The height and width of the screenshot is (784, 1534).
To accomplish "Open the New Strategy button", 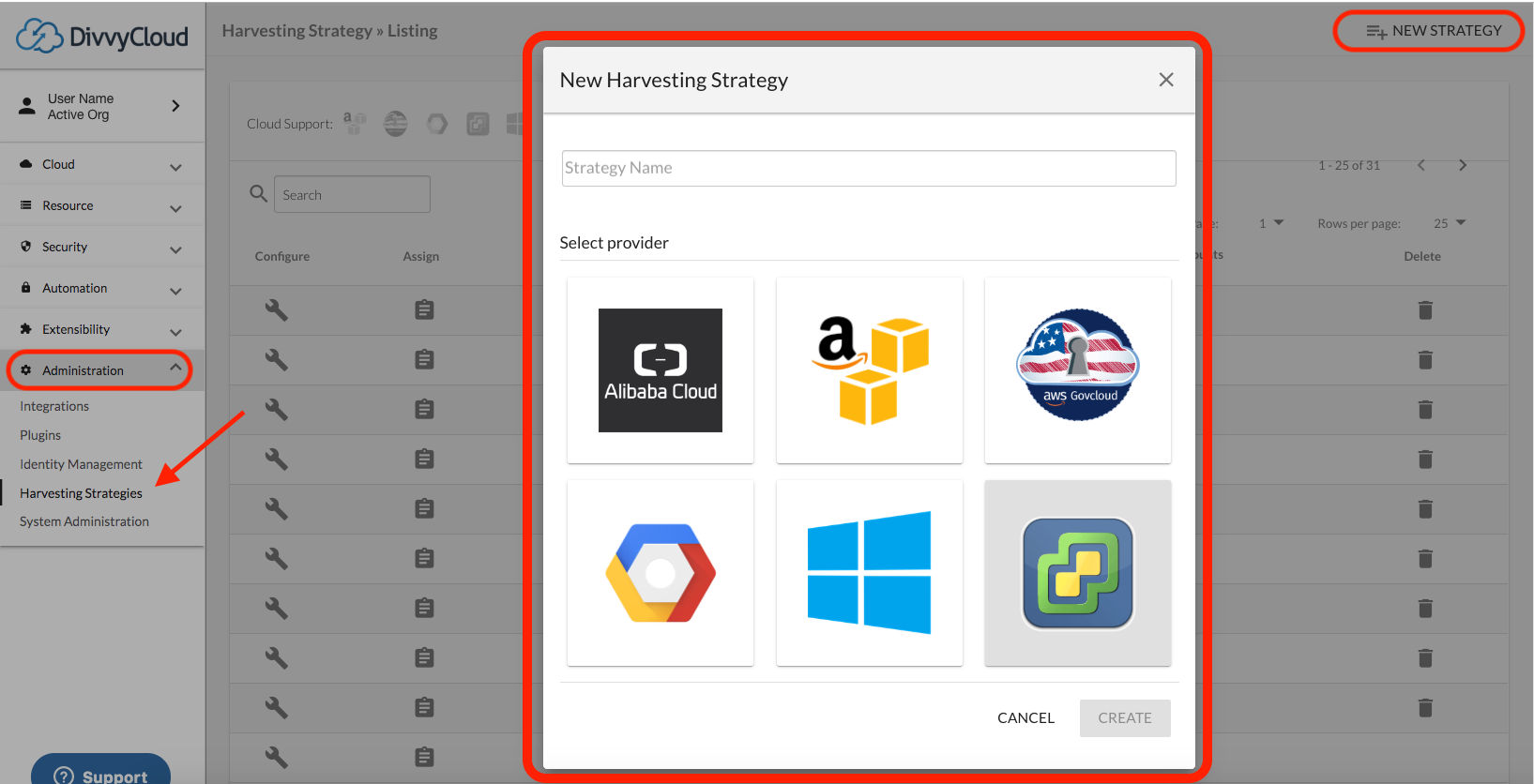I will [1434, 31].
